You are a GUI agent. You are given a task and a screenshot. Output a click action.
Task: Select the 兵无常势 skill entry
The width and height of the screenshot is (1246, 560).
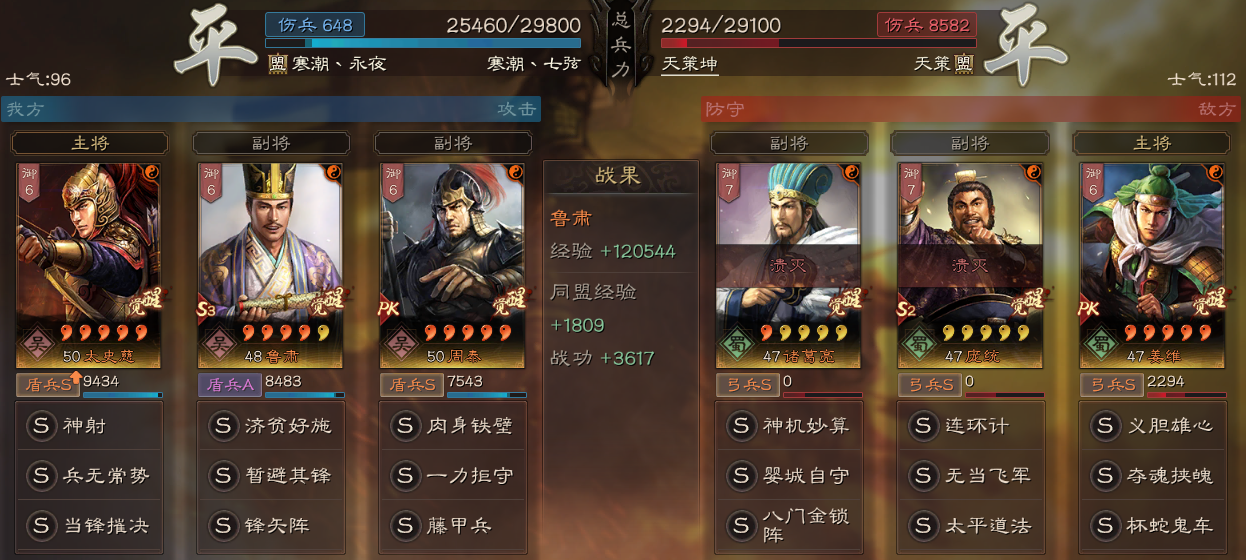[x=90, y=476]
